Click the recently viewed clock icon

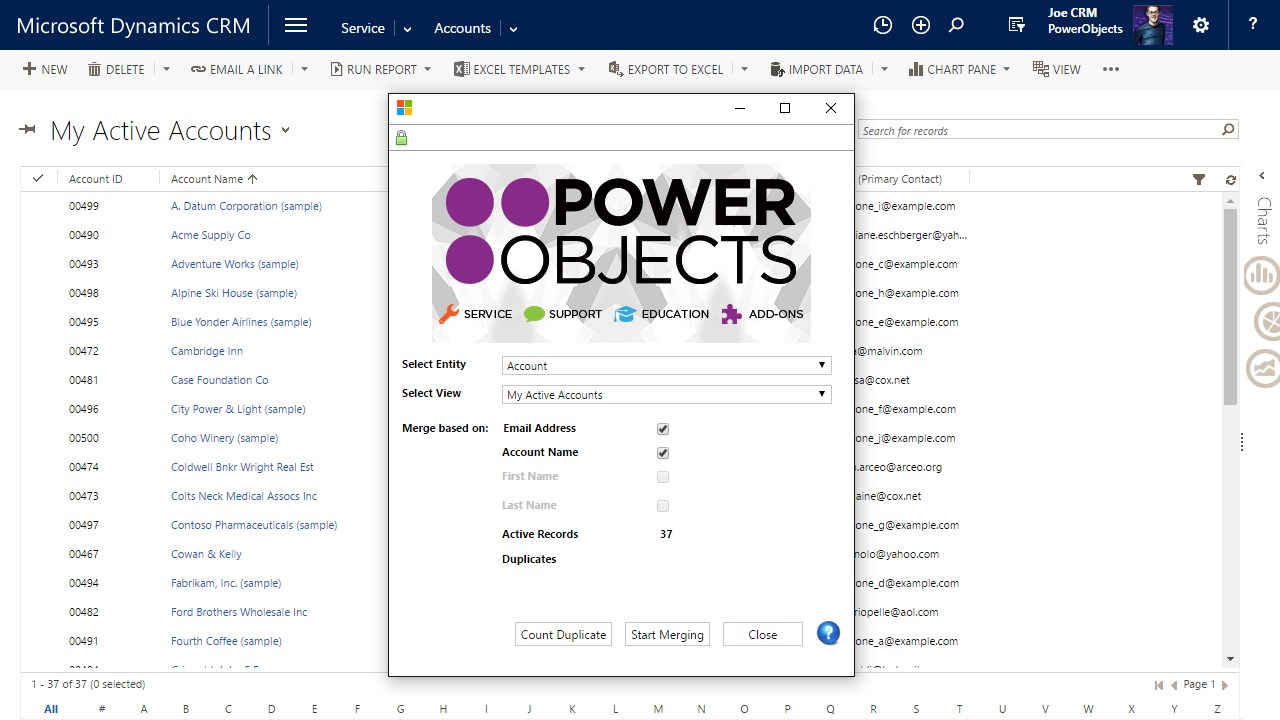882,26
